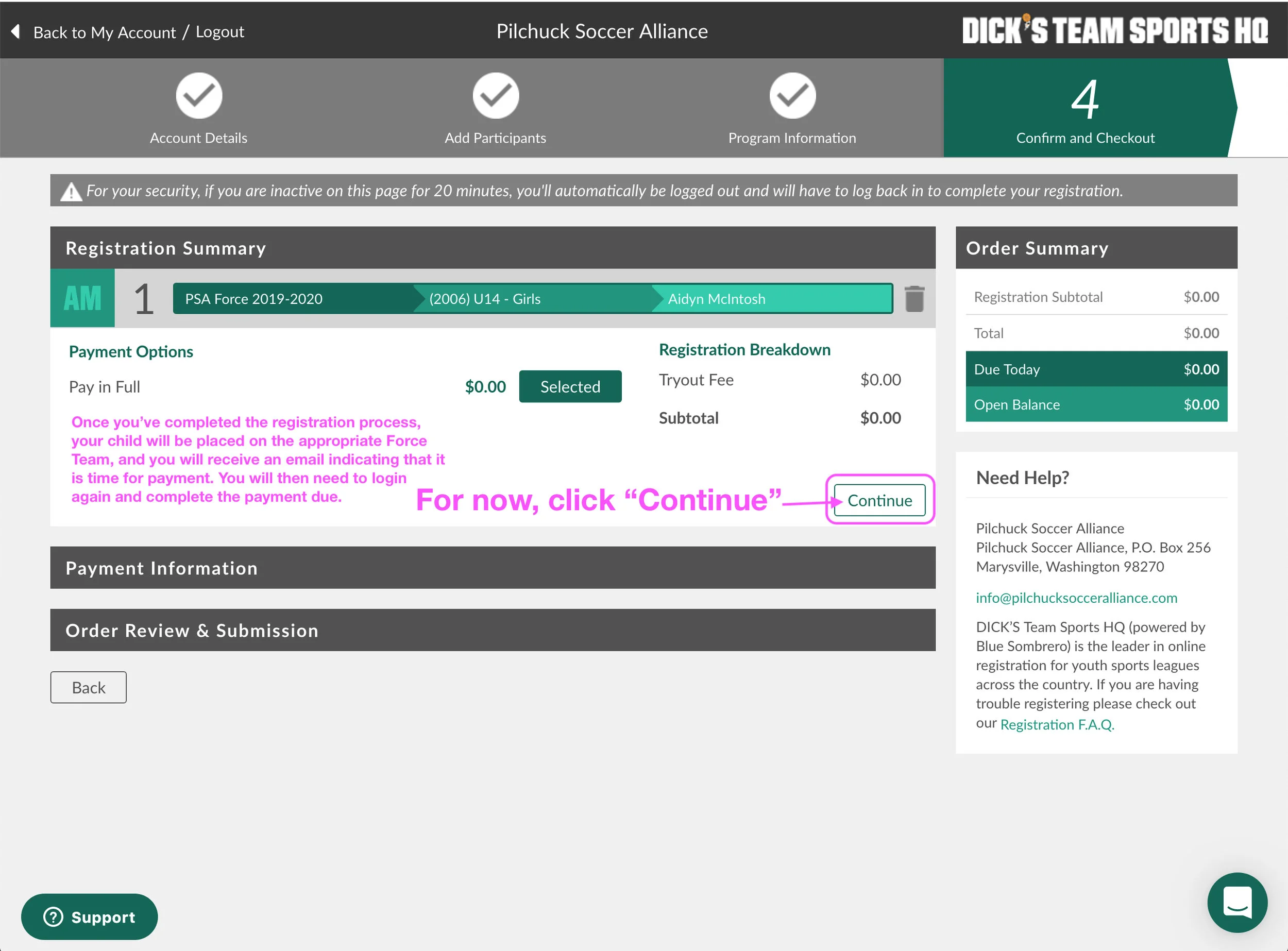Click the Program Information checkmark circle

792,95
